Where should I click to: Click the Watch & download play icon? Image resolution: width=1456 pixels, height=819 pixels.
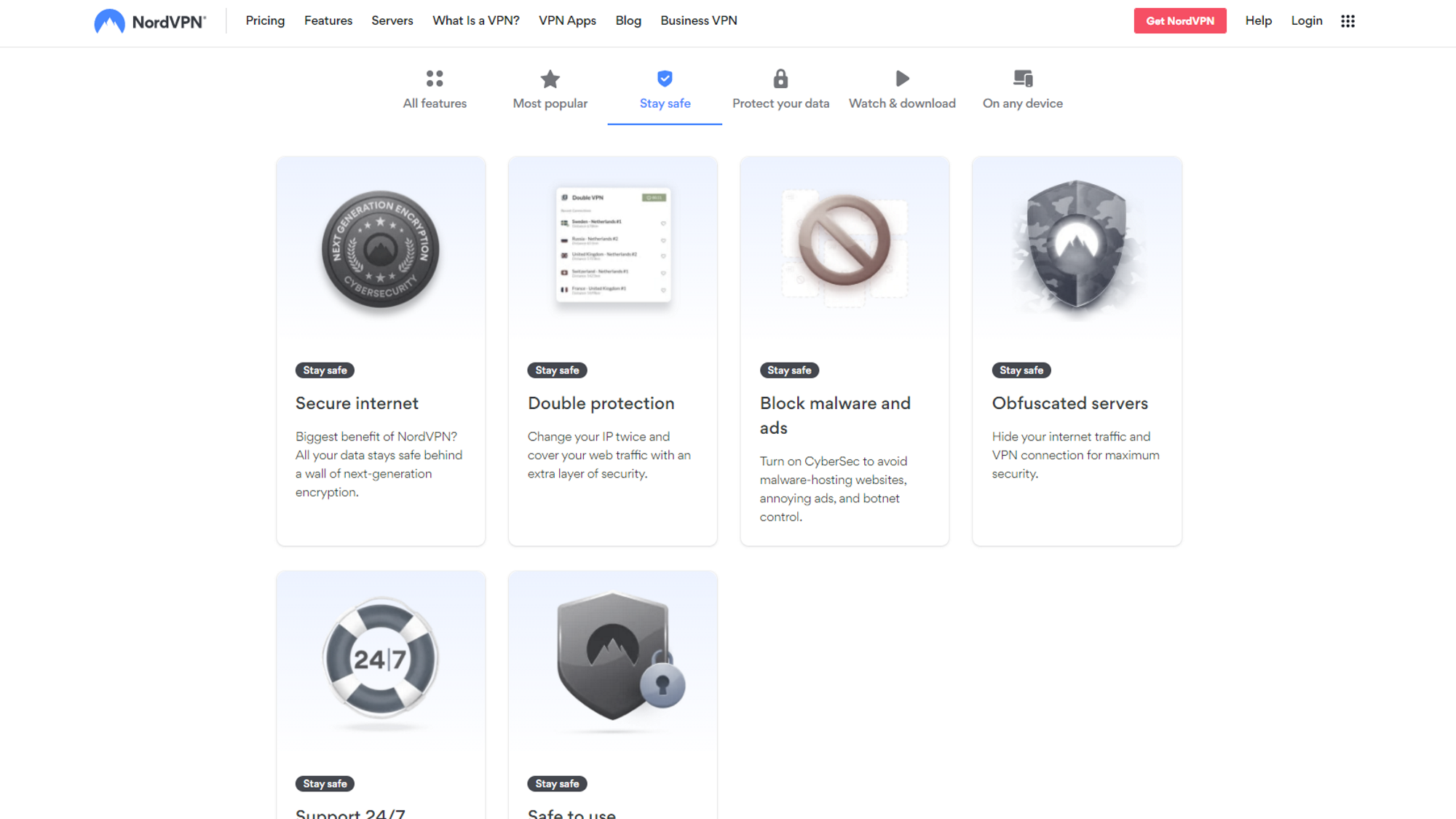[x=902, y=79]
